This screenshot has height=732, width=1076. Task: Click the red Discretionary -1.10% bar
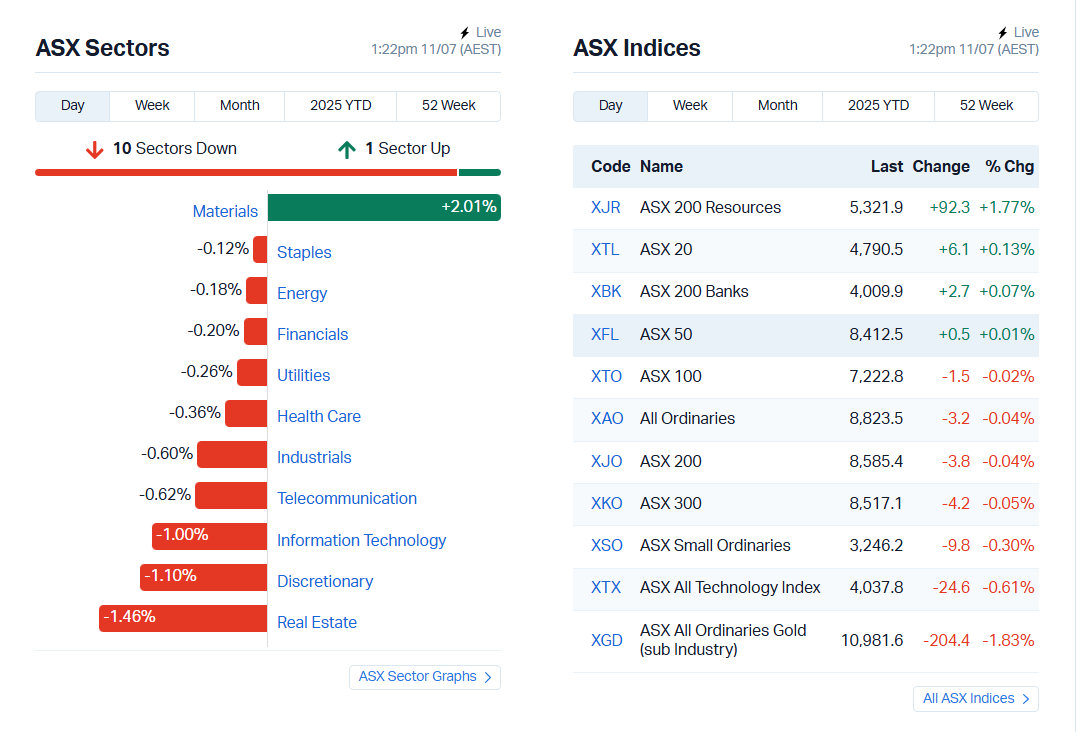point(204,578)
